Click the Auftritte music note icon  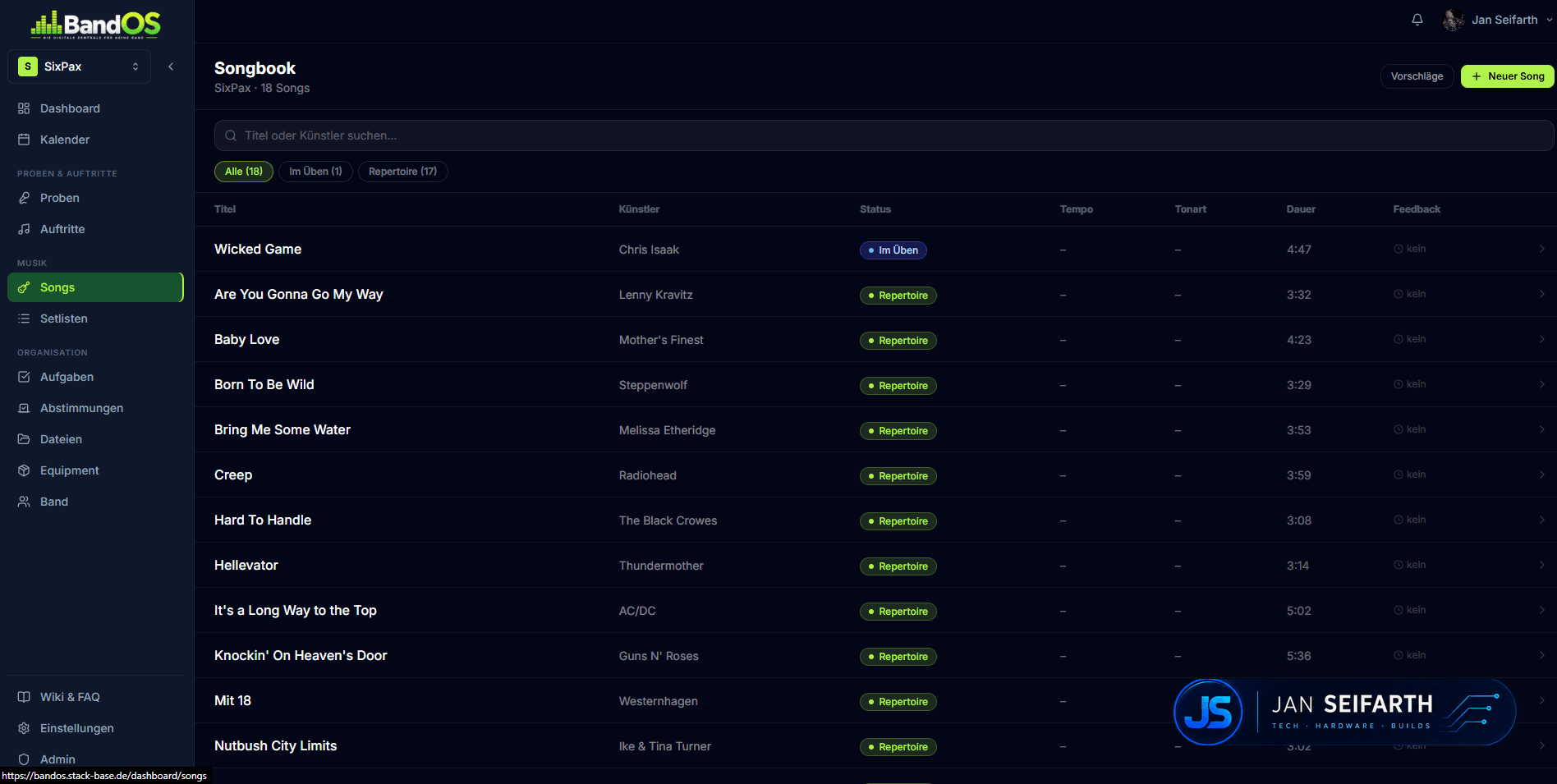(x=24, y=229)
